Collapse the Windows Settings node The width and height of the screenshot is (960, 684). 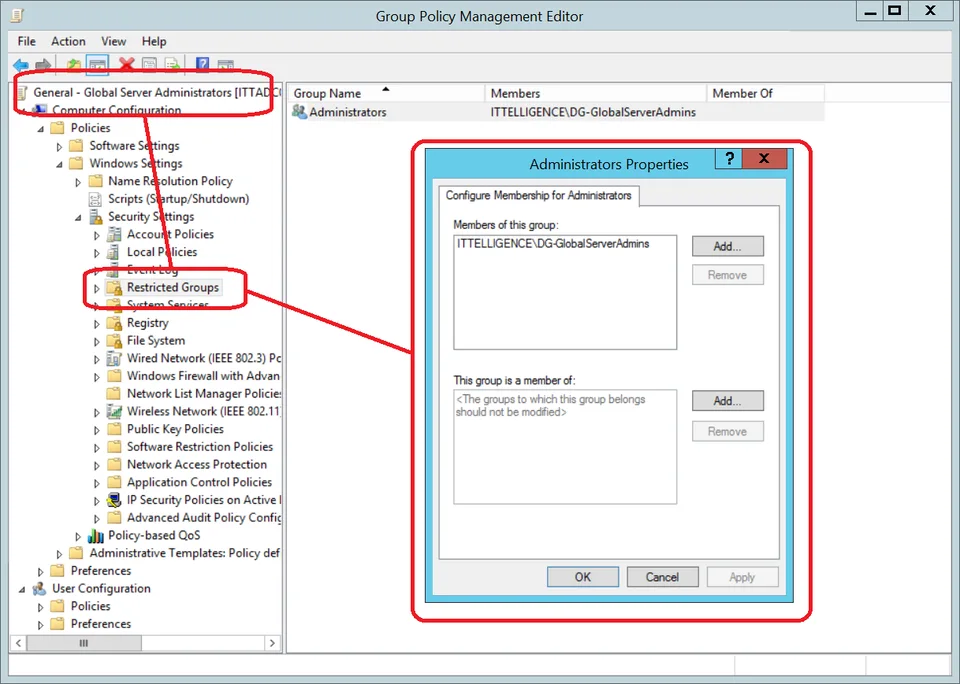point(59,165)
